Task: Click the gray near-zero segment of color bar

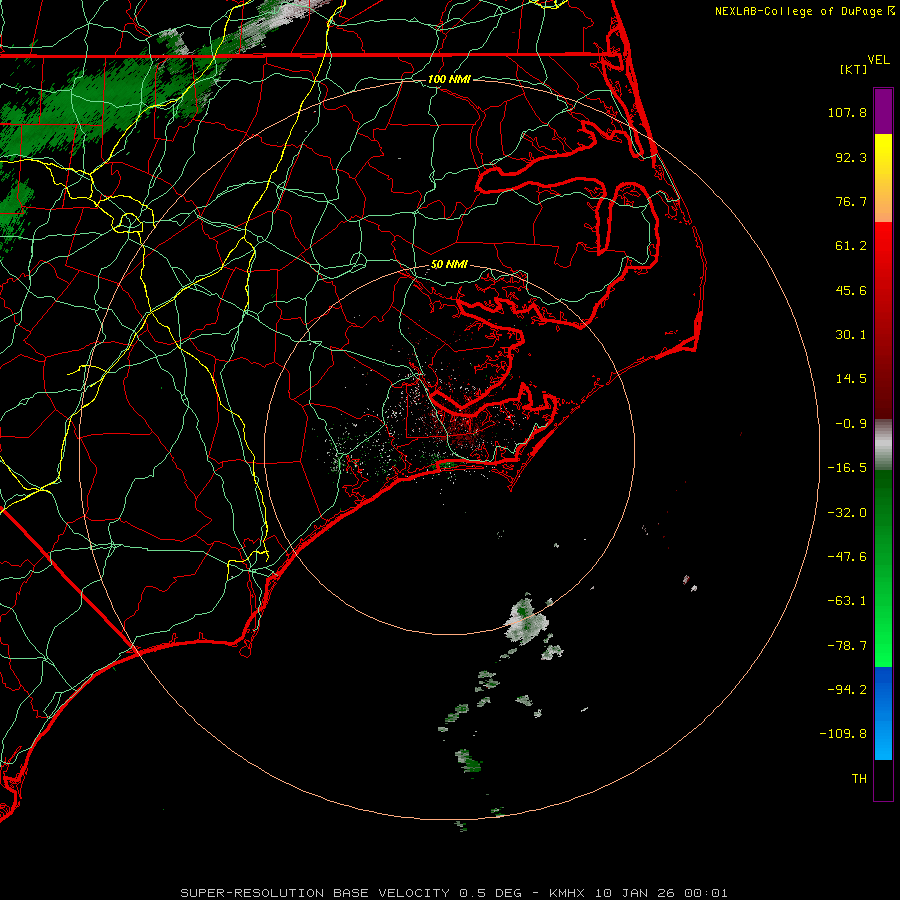Action: (883, 445)
